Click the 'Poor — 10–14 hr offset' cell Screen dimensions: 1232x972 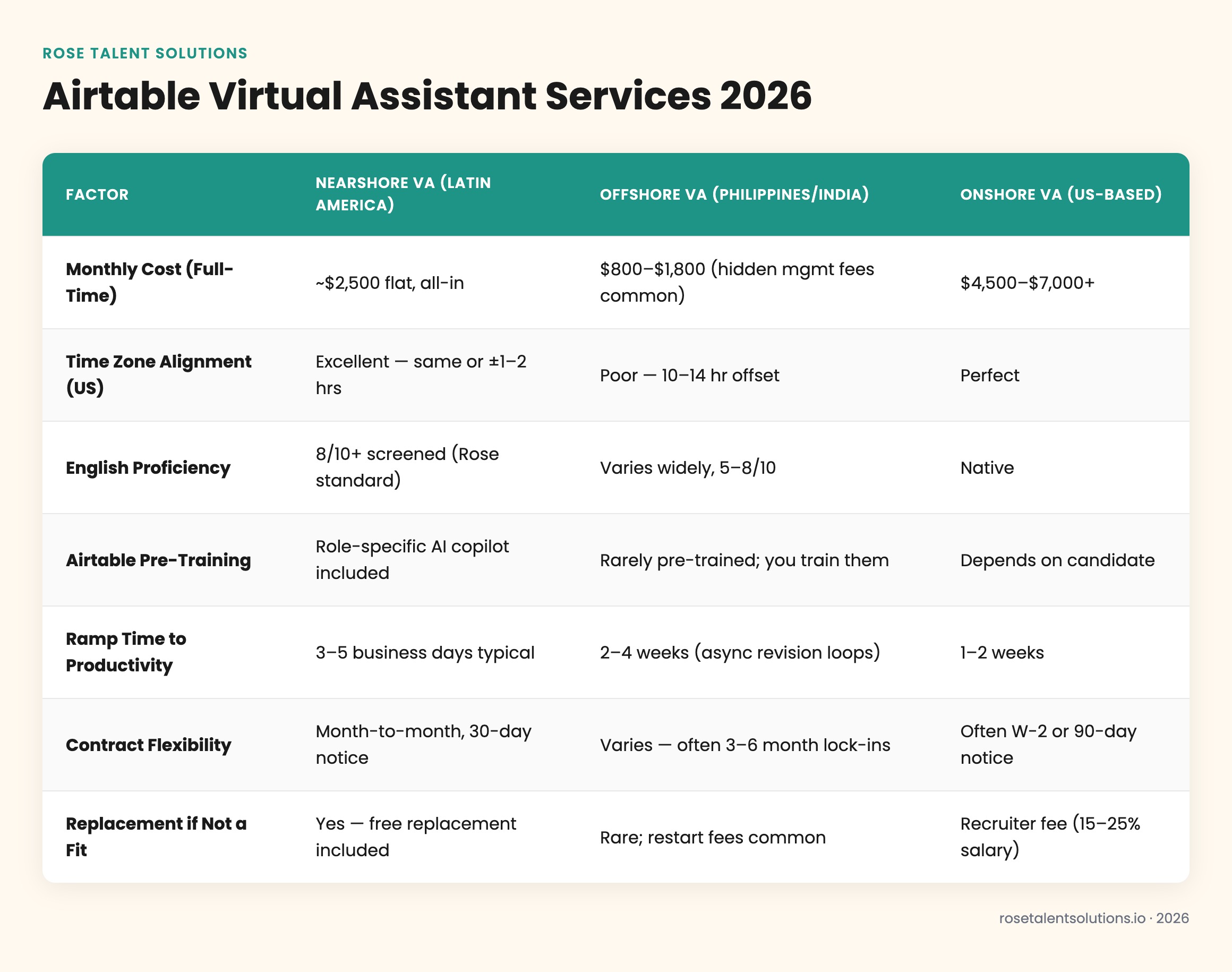point(690,376)
